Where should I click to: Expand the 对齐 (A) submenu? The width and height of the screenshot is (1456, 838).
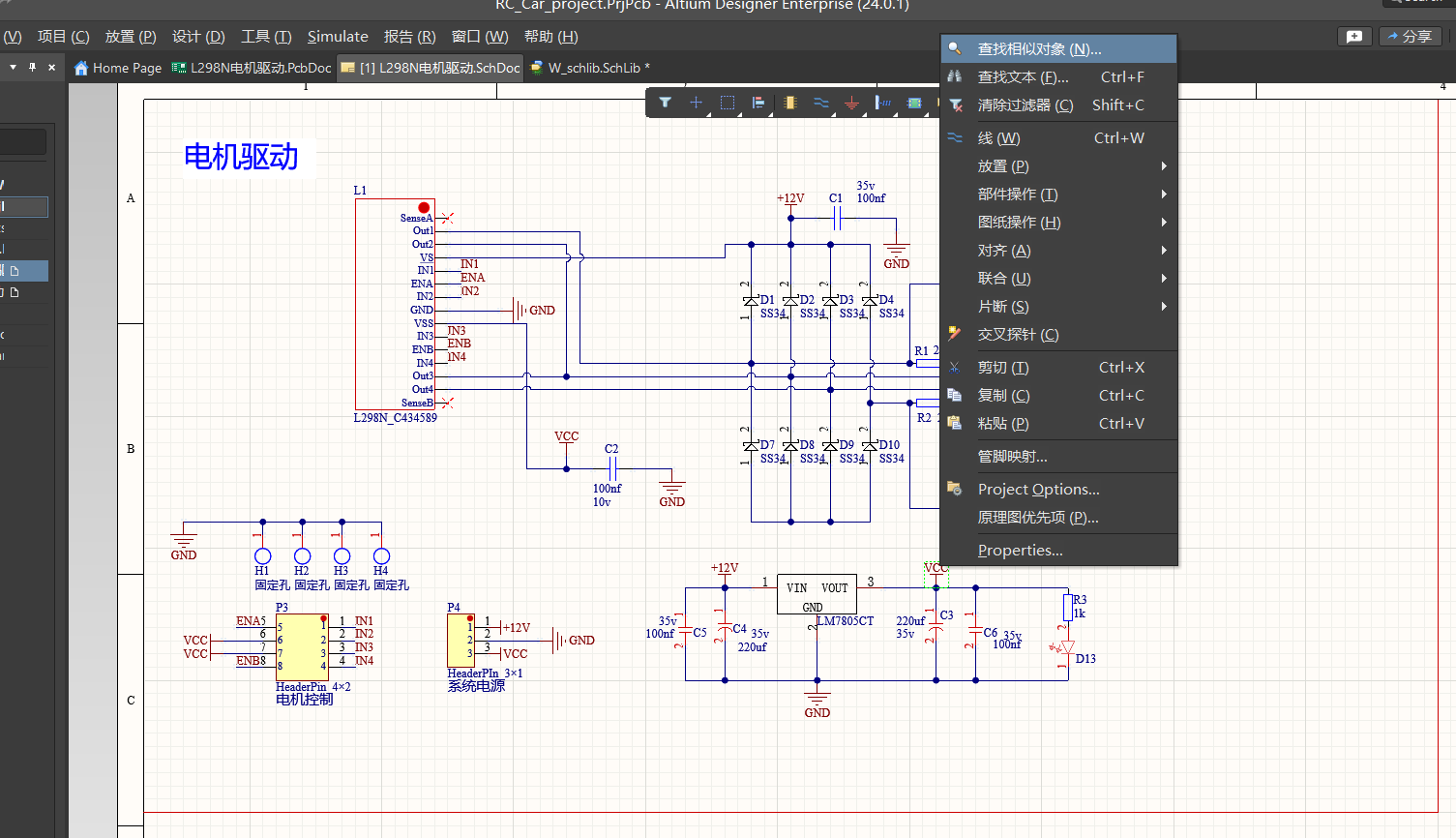click(x=1058, y=250)
